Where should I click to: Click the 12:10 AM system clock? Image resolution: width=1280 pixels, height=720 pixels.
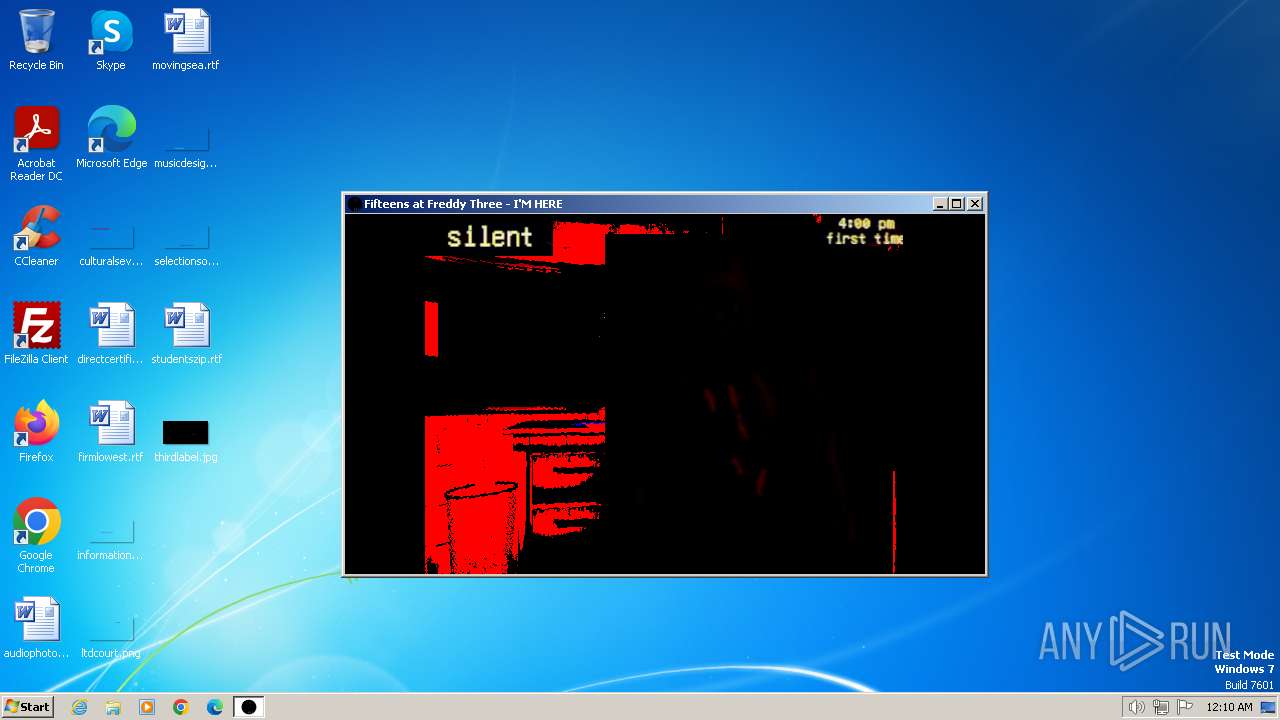tap(1229, 707)
